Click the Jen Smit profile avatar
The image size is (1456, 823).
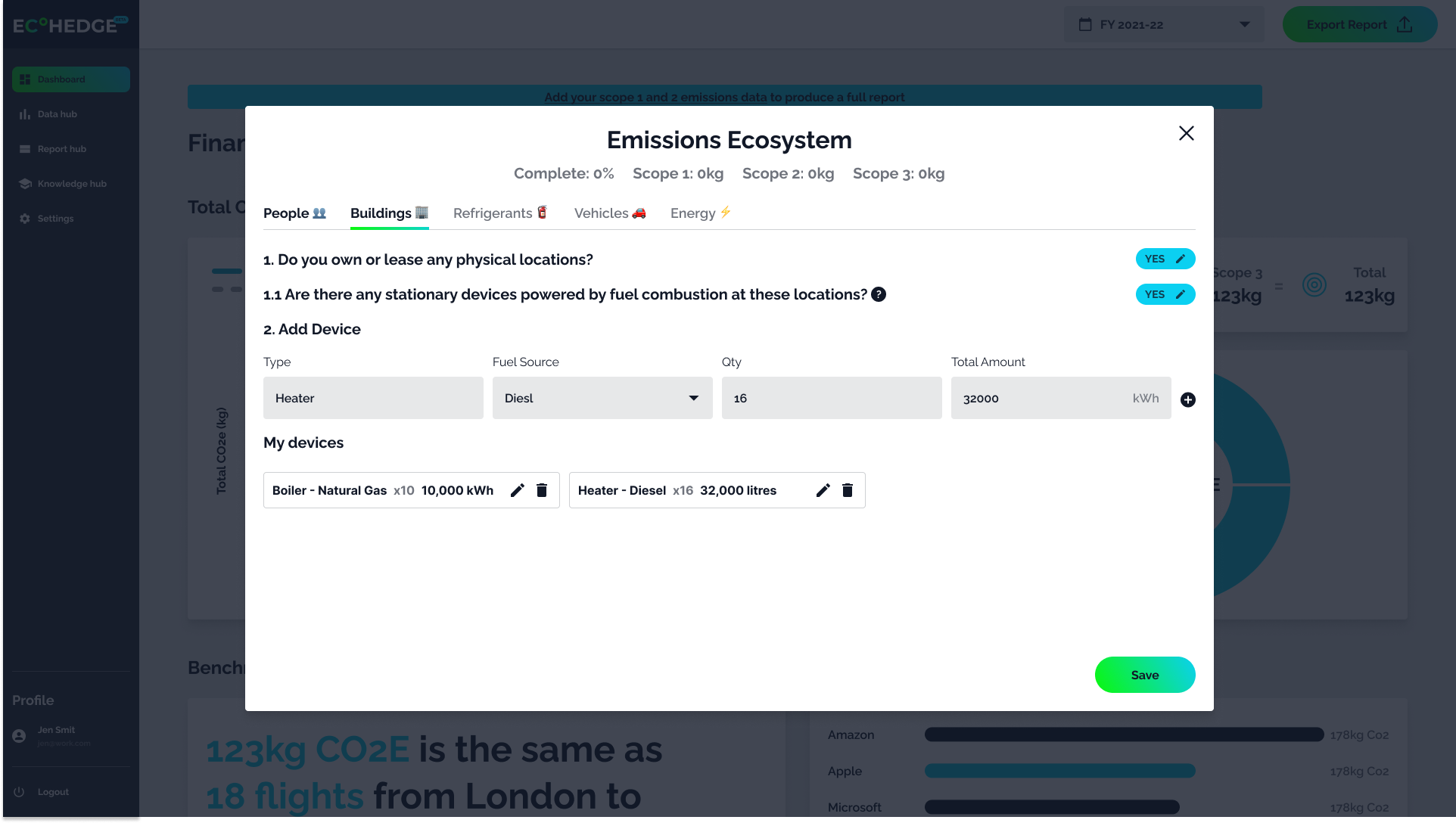pos(20,736)
